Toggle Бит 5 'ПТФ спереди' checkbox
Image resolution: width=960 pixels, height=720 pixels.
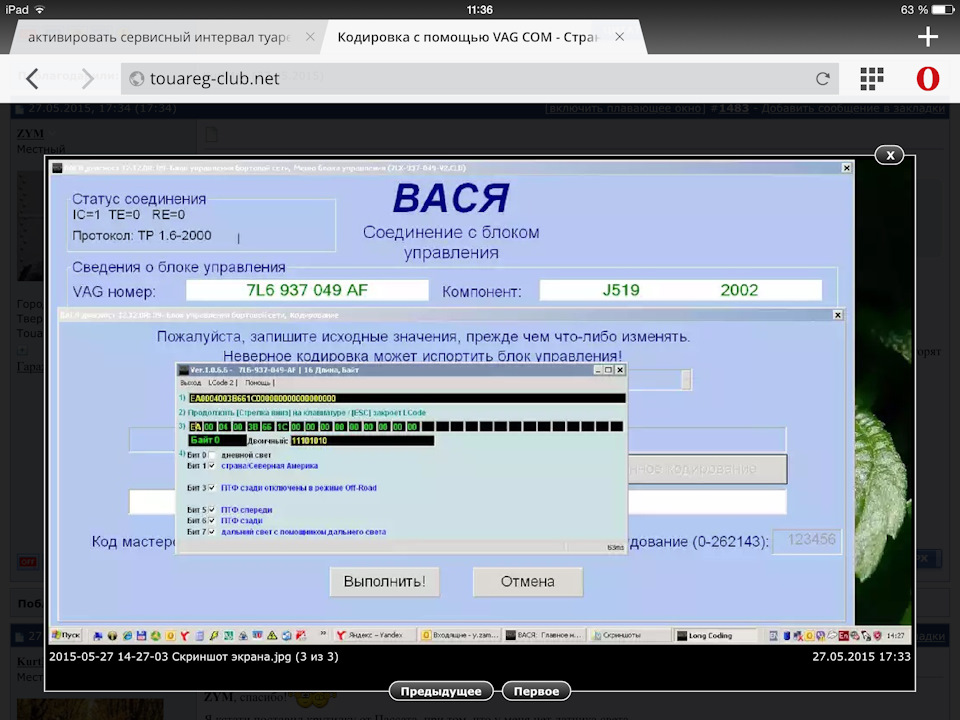(x=212, y=510)
